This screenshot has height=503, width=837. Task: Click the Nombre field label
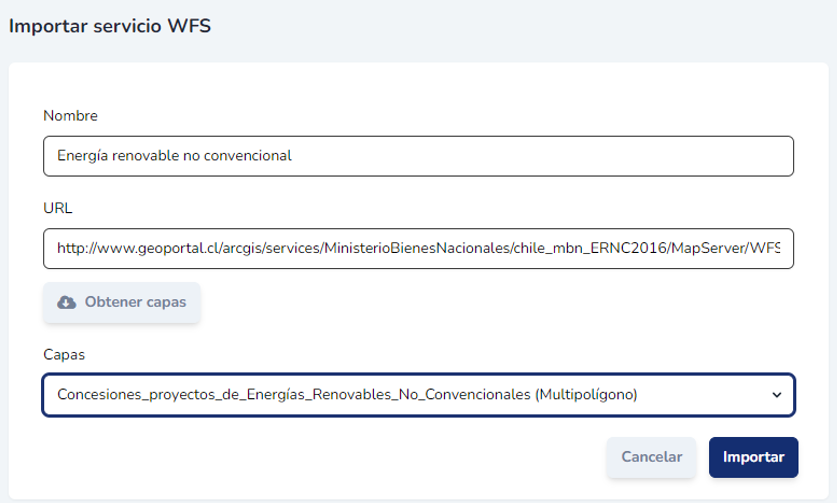click(70, 116)
